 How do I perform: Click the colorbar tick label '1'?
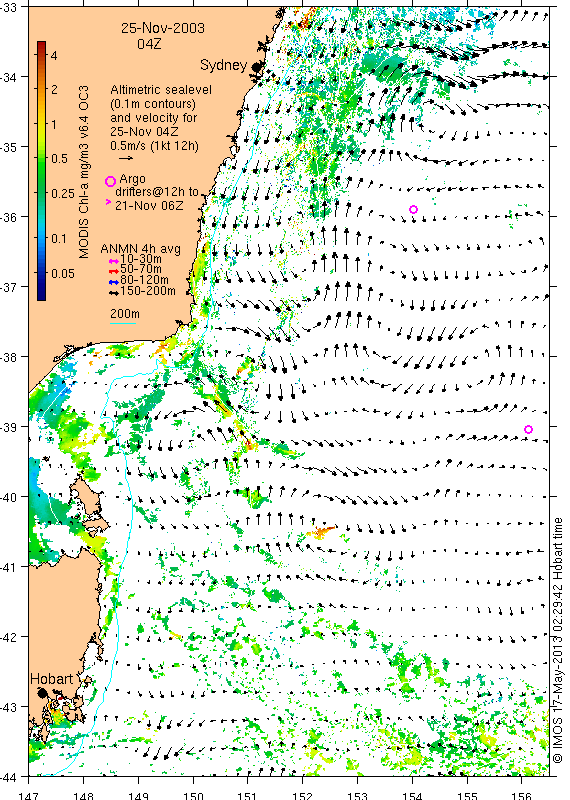[54, 124]
